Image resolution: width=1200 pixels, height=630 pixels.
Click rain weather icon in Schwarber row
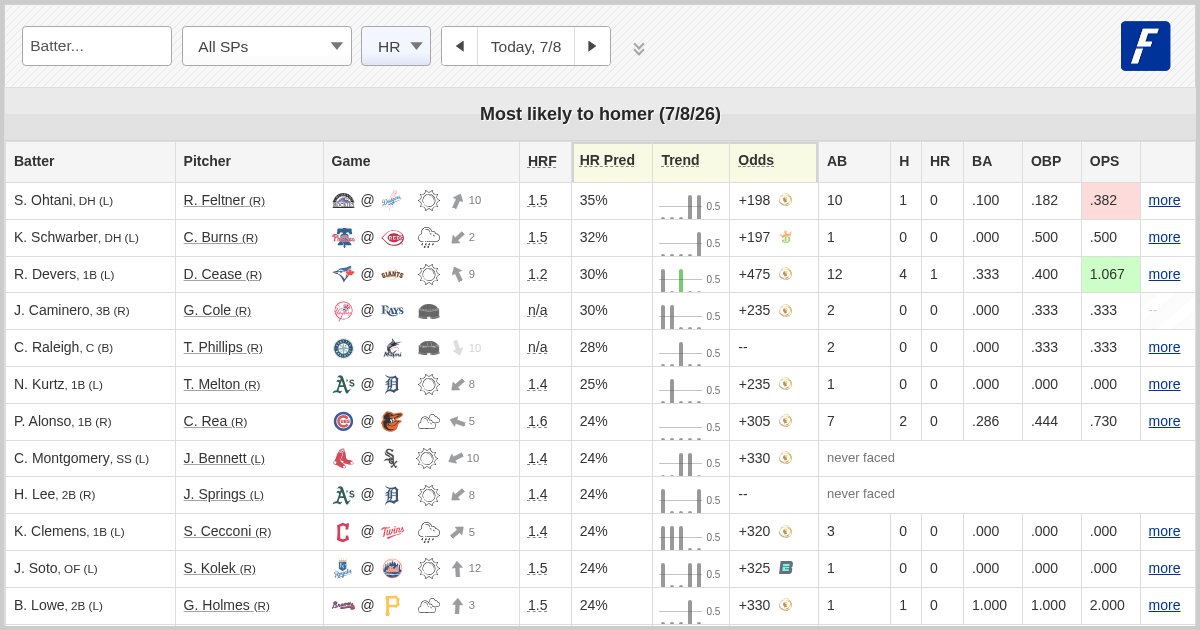pos(429,237)
